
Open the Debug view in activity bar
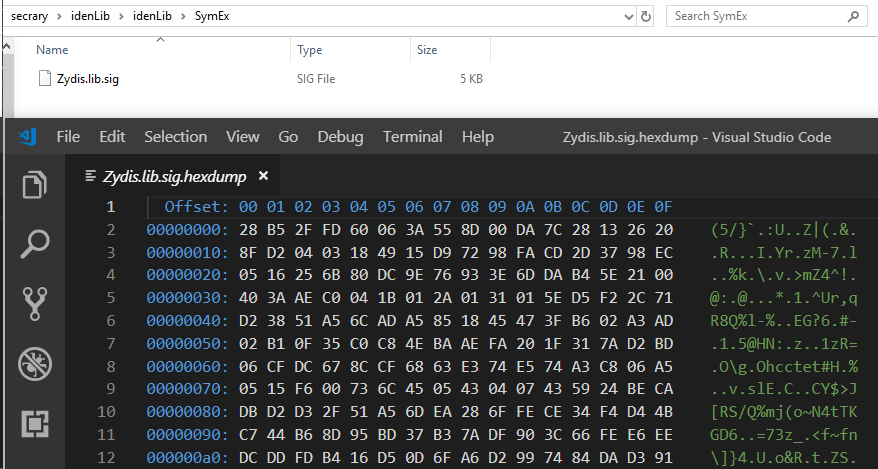[35, 363]
